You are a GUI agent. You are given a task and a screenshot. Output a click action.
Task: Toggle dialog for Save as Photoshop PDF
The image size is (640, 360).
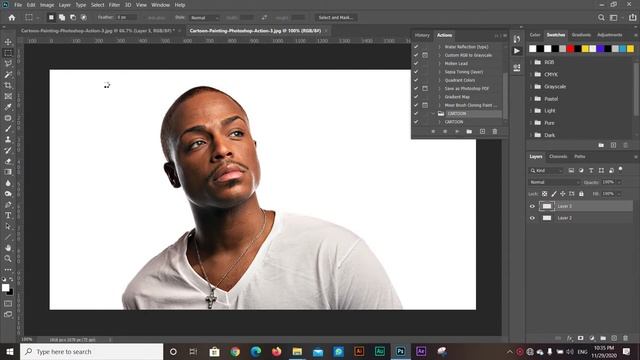click(x=425, y=88)
